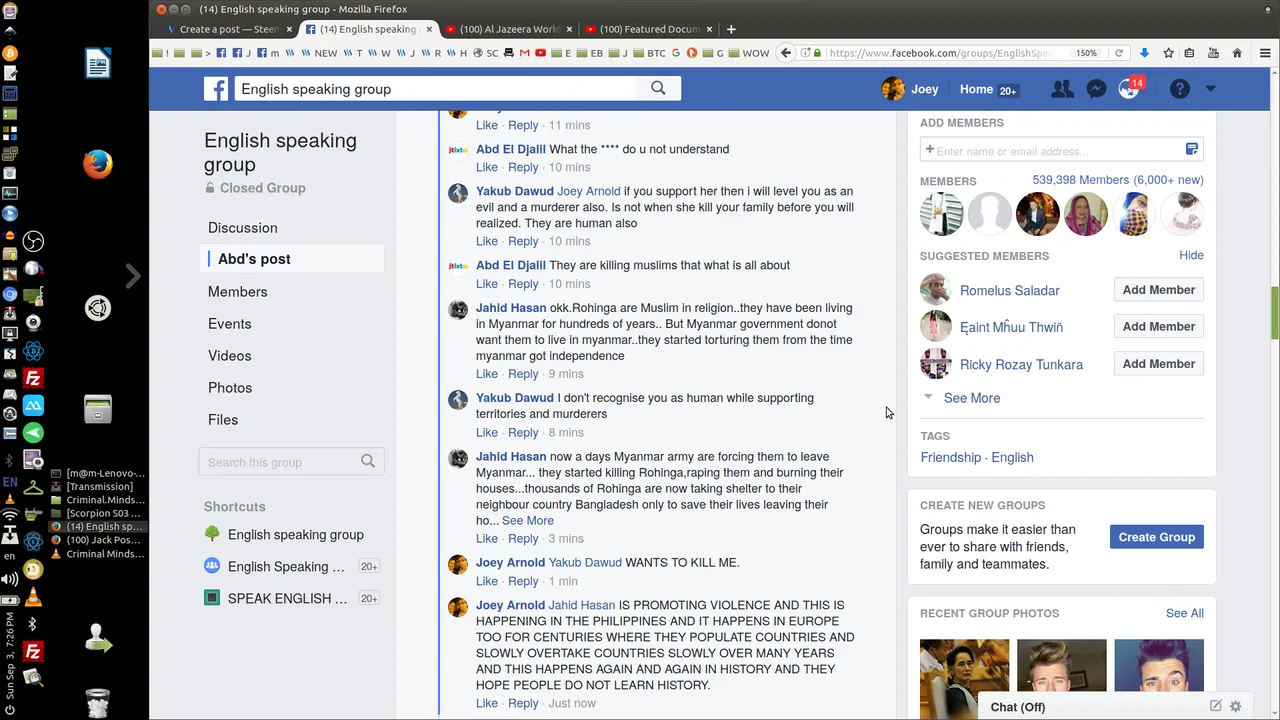Hide suggested members

[1191, 255]
